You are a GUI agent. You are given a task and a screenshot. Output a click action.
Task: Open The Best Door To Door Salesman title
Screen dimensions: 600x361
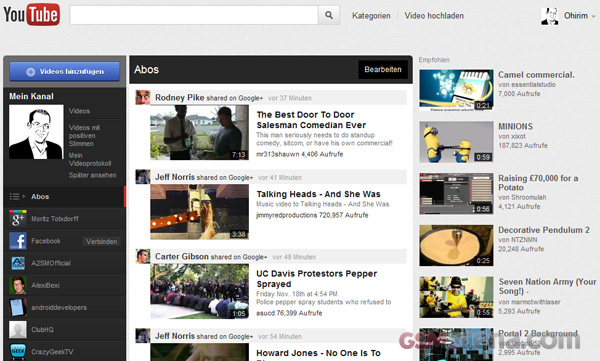click(x=311, y=120)
